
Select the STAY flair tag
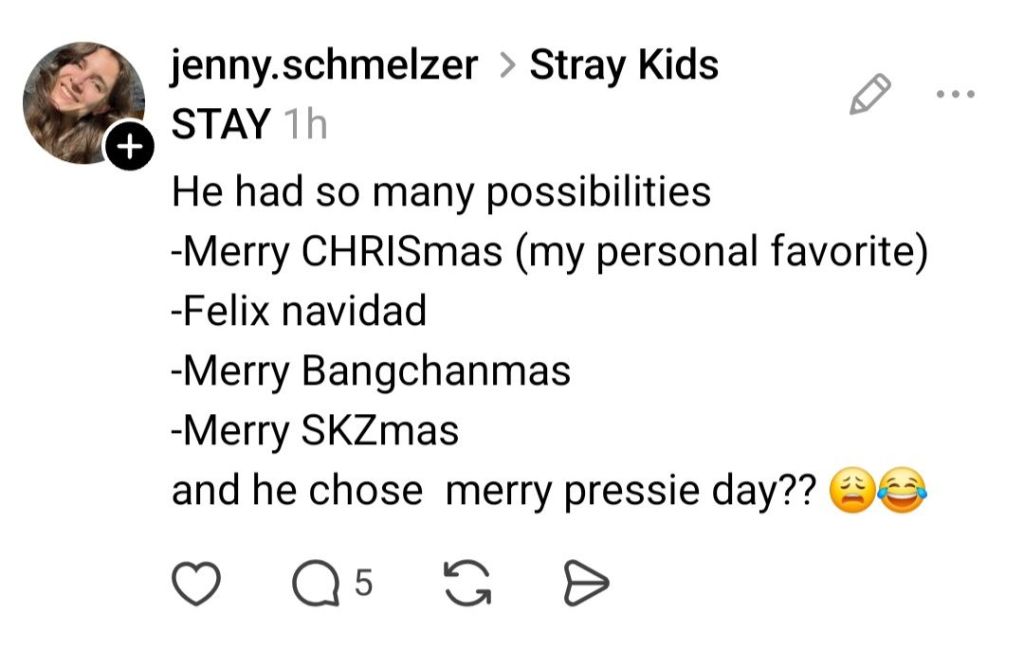pyautogui.click(x=221, y=125)
